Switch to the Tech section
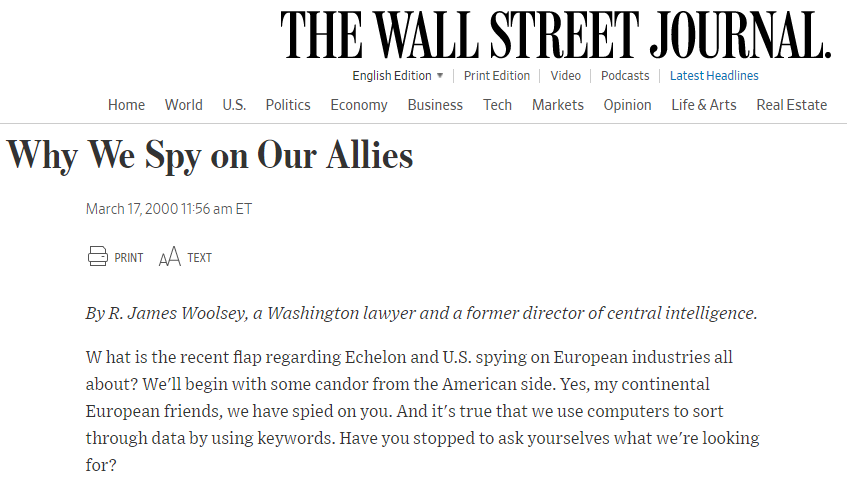847x487 pixels. 497,105
